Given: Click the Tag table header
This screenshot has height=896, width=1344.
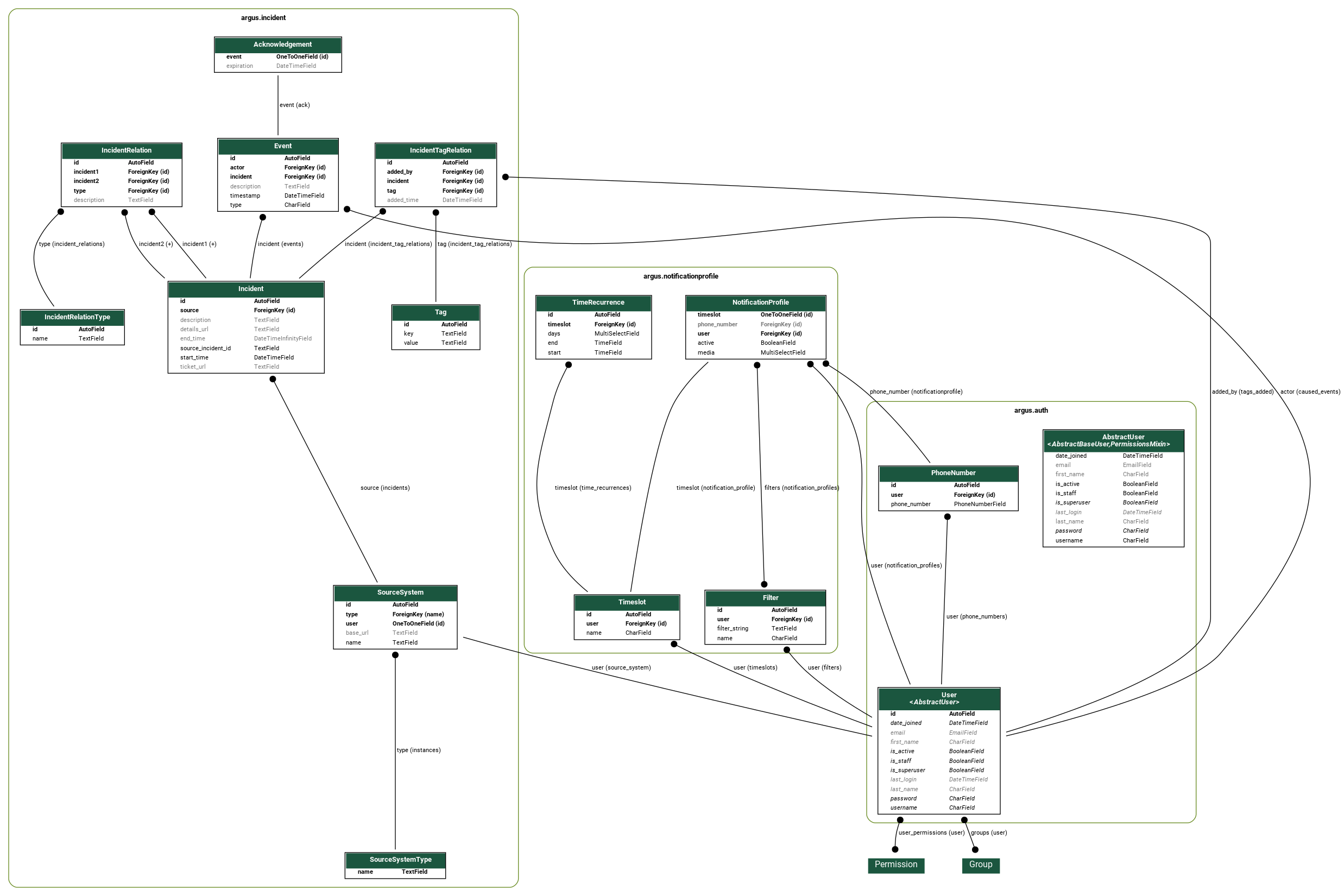Looking at the screenshot, I should (x=436, y=313).
